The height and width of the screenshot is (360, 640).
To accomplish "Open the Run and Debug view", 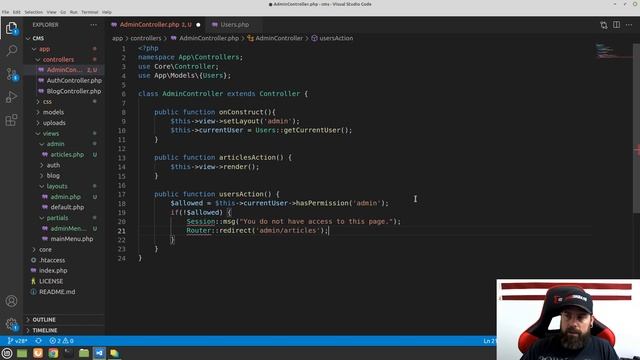I will click(11, 97).
